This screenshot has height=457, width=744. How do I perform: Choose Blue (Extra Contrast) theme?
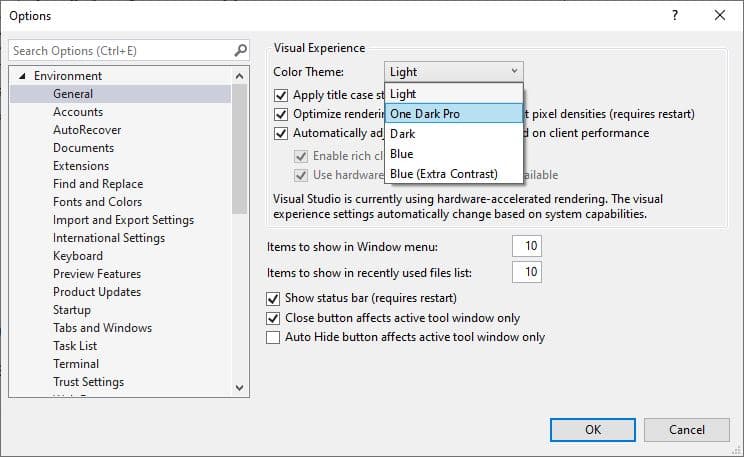click(x=454, y=174)
